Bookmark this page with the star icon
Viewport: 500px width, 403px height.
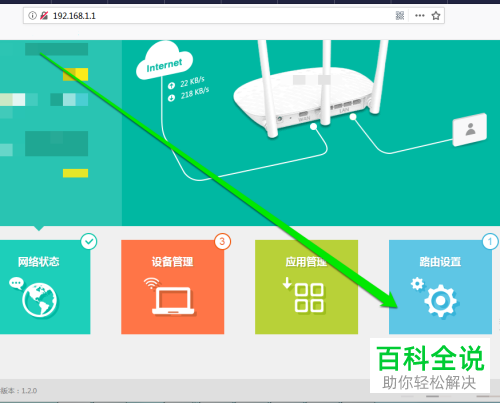[436, 16]
